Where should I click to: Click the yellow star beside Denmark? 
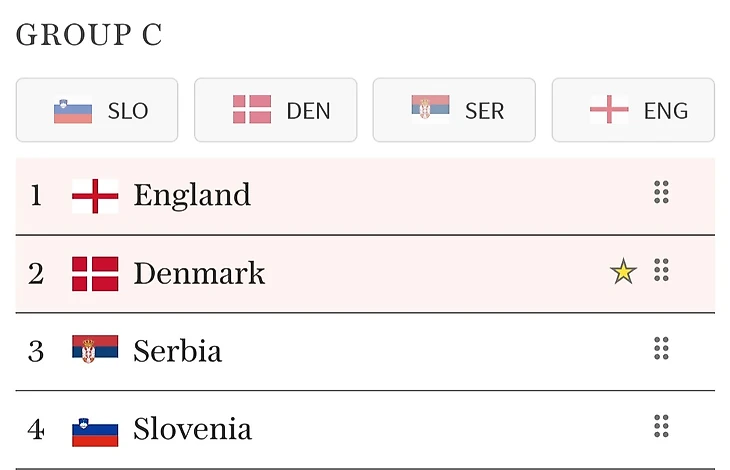[623, 272]
